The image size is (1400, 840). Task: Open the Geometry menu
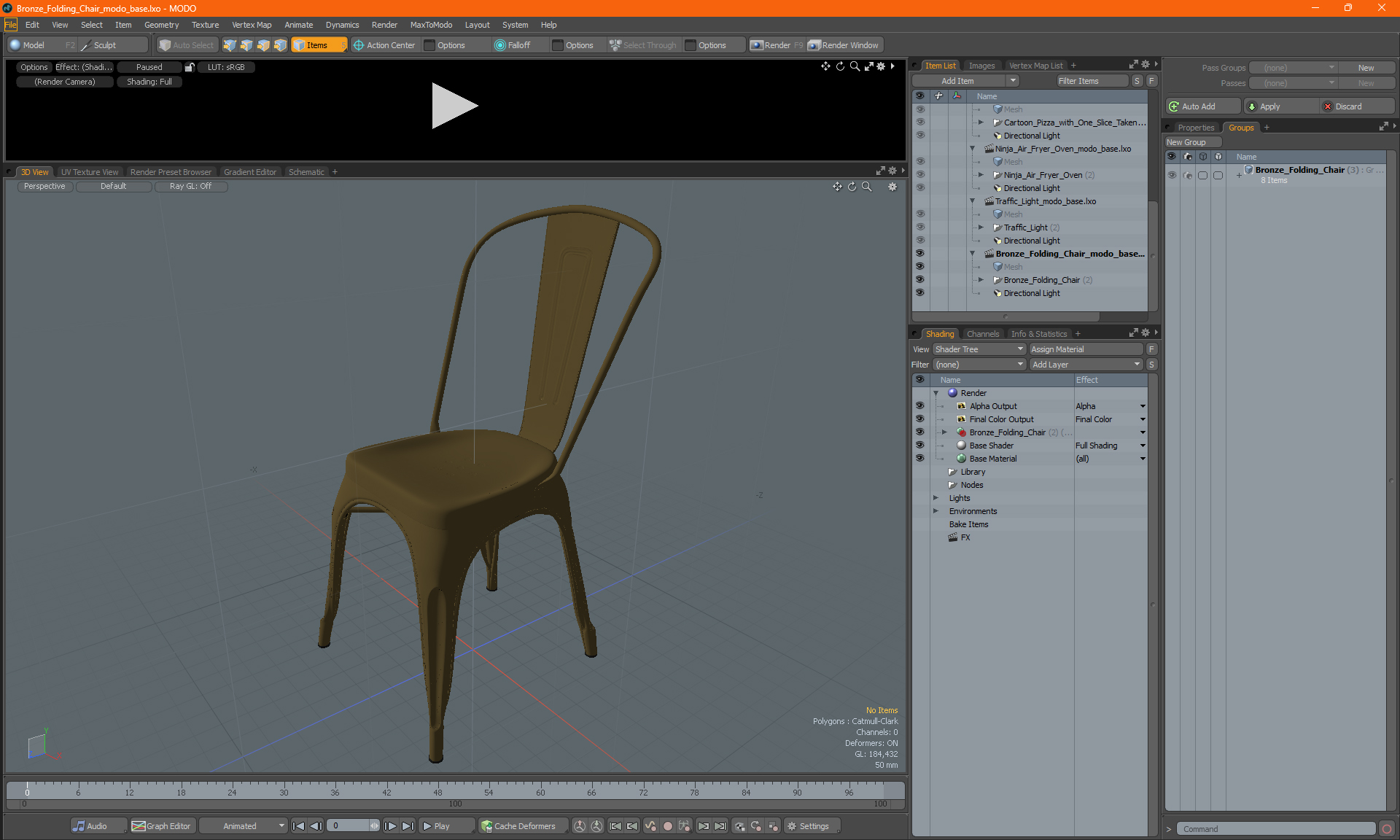point(161,25)
